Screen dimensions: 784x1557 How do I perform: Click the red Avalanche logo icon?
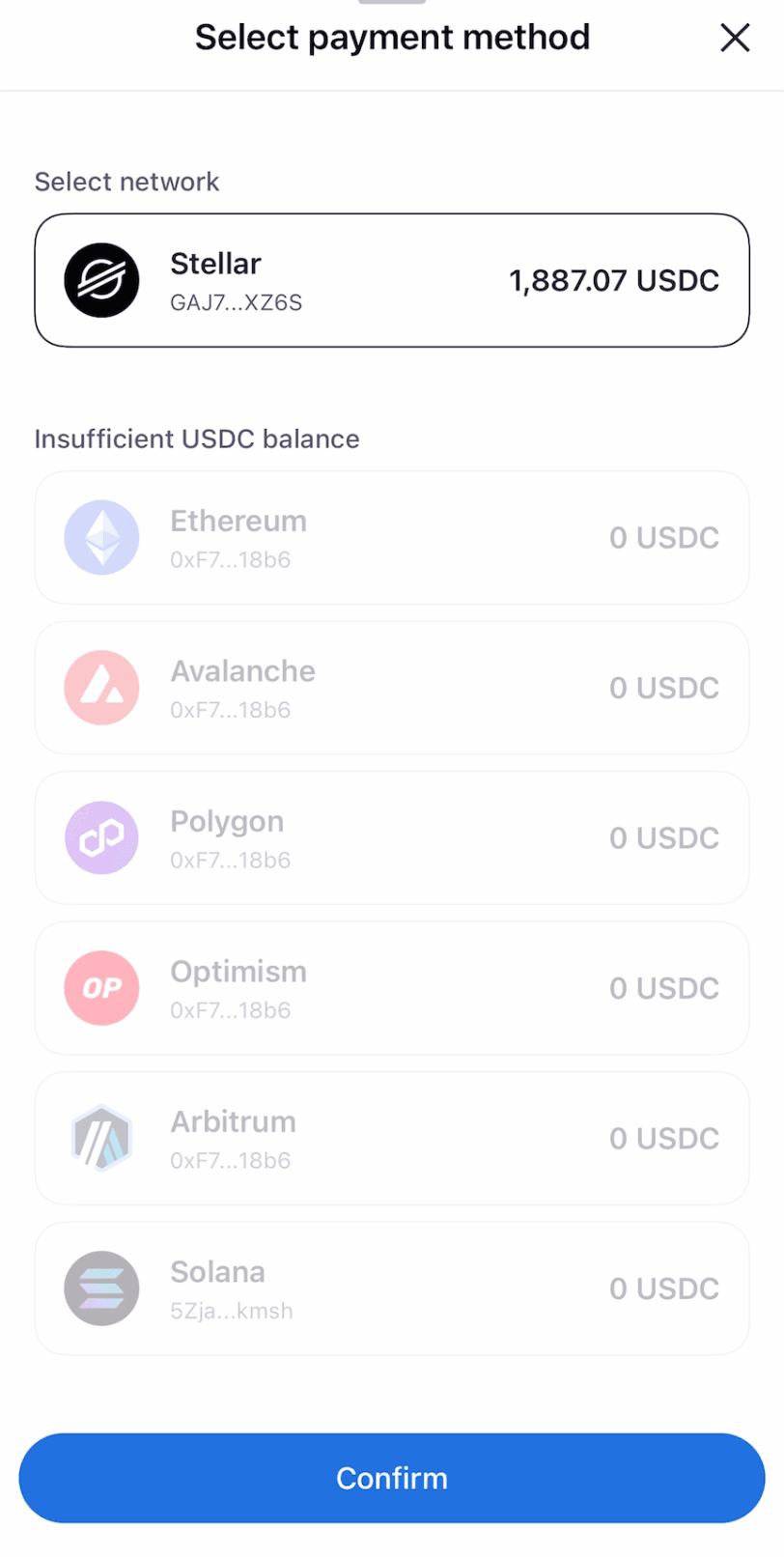[101, 688]
